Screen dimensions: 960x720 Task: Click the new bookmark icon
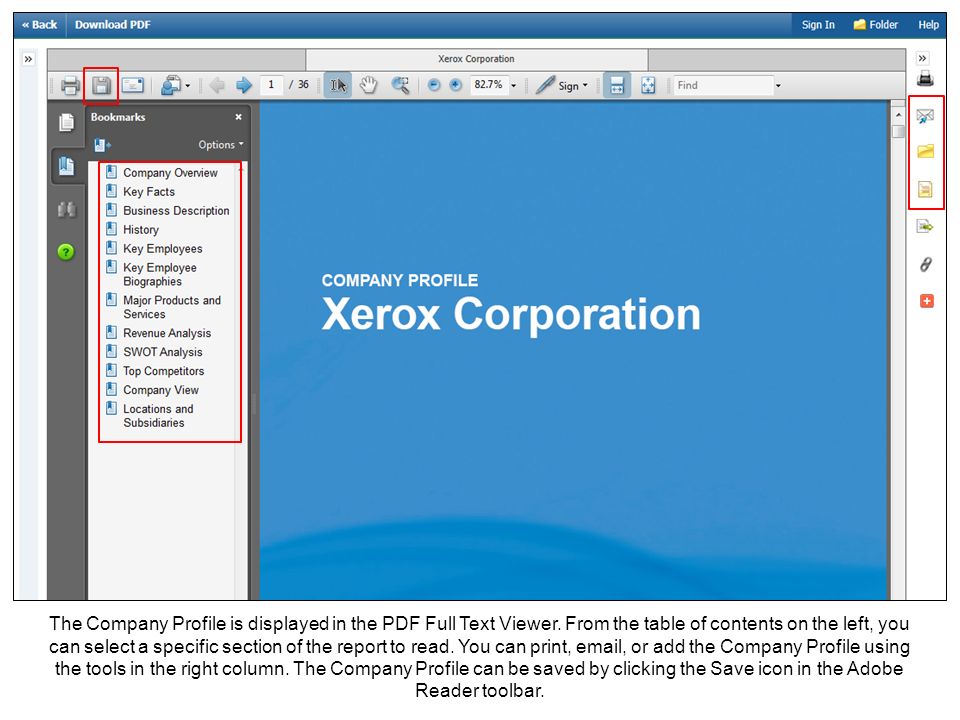102,145
